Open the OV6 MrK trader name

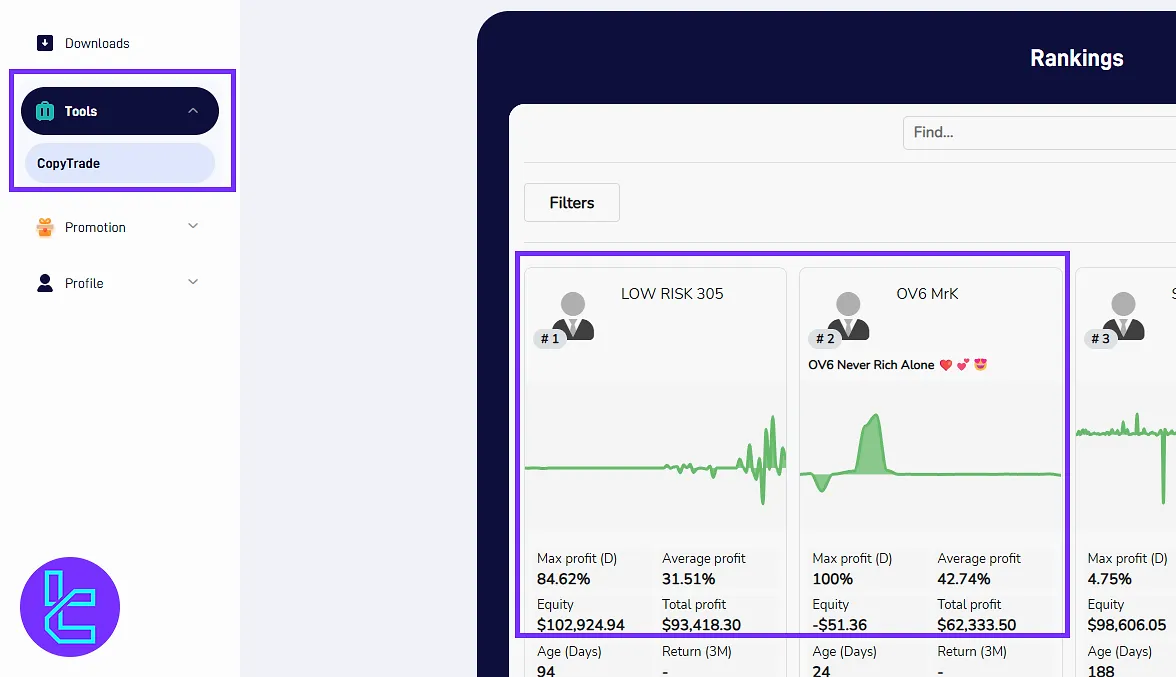pos(927,294)
